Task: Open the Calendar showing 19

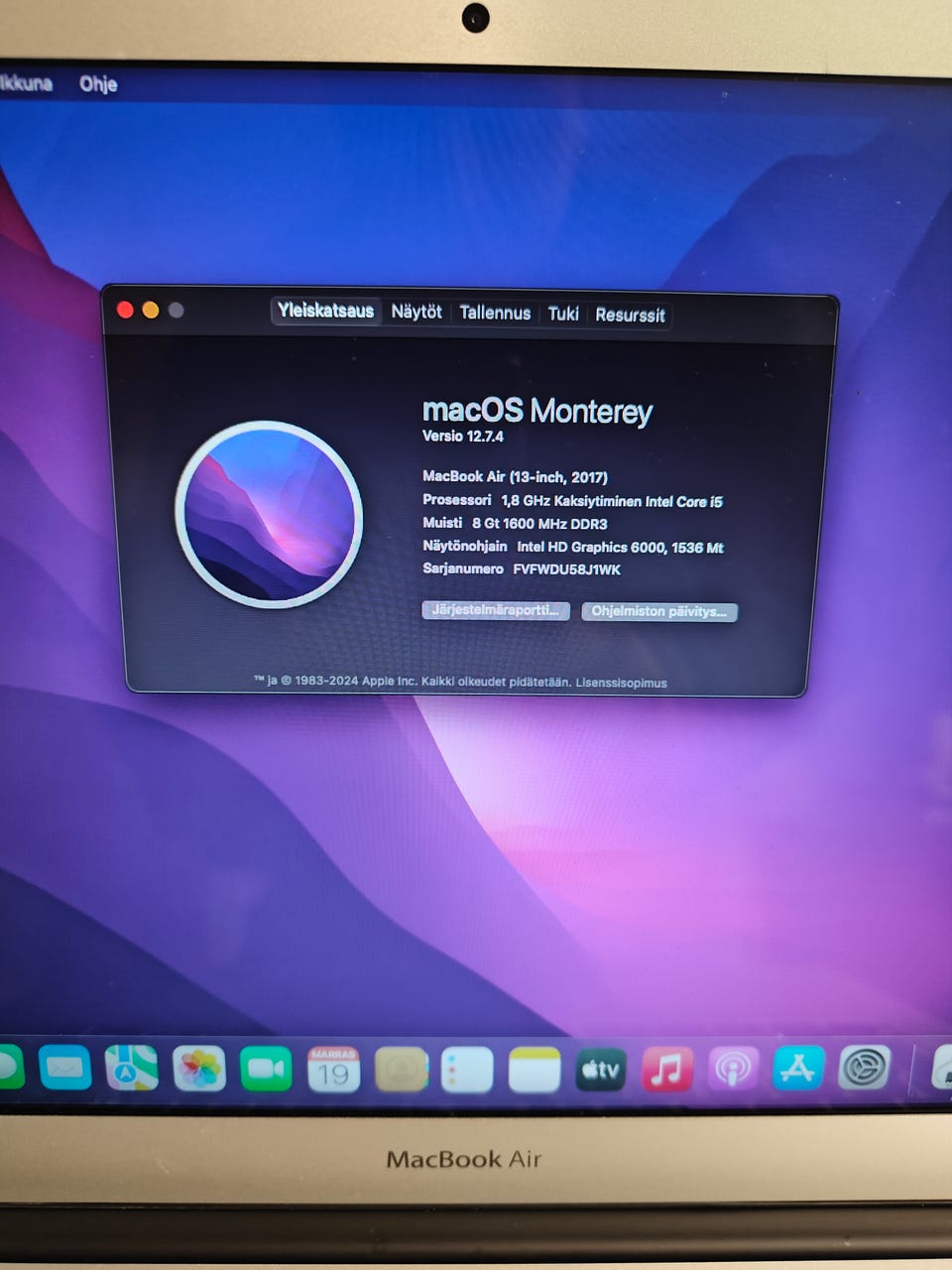Action: (x=333, y=1070)
